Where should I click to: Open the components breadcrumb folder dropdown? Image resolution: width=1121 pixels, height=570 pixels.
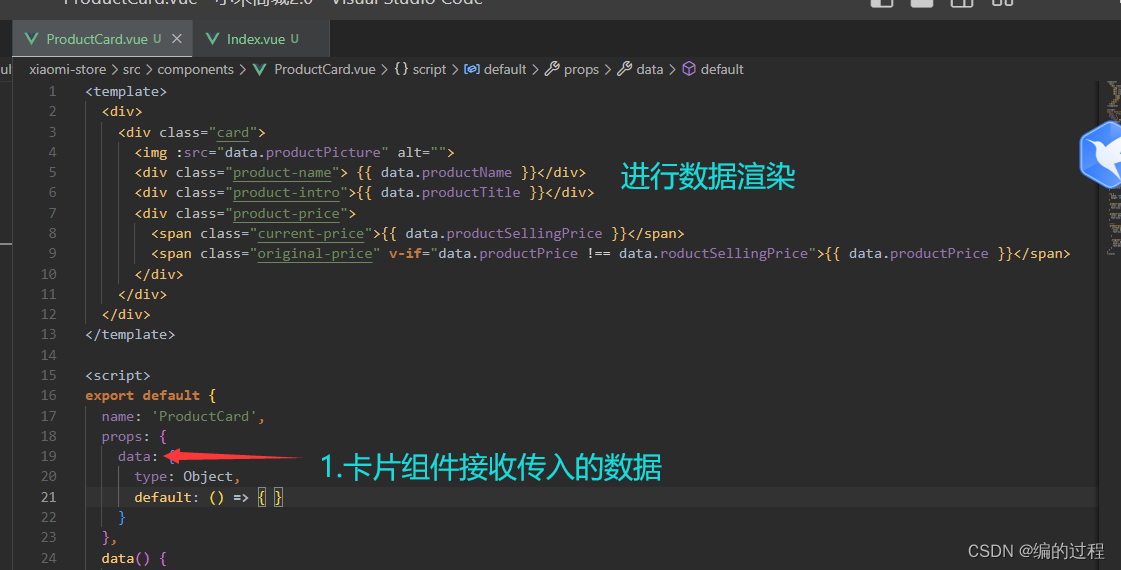195,69
